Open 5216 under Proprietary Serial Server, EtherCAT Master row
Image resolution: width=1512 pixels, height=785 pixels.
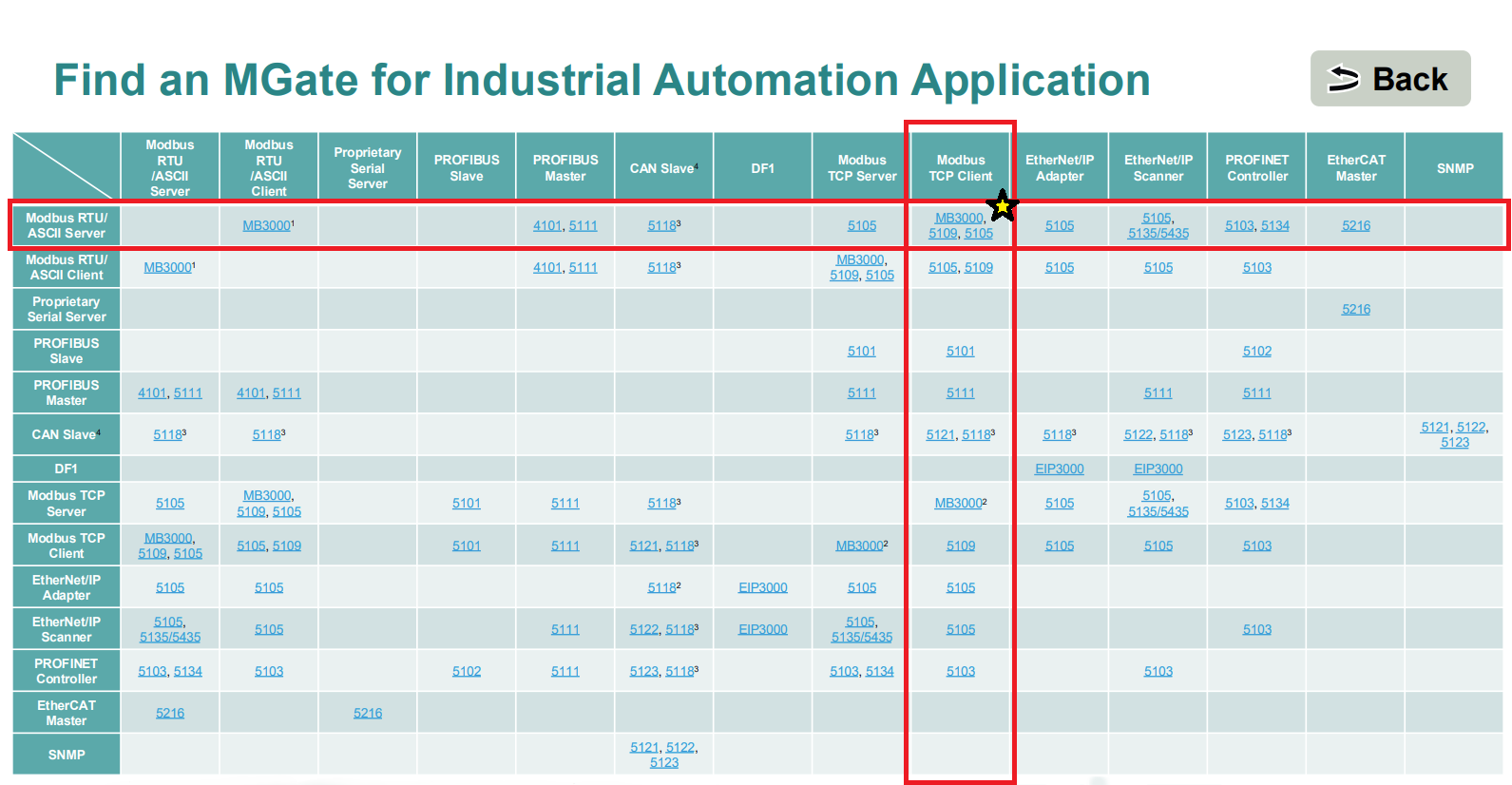(368, 713)
